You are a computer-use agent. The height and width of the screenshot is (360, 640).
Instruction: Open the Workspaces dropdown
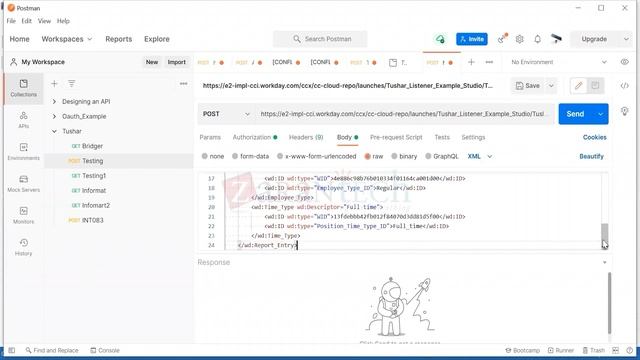(x=67, y=39)
